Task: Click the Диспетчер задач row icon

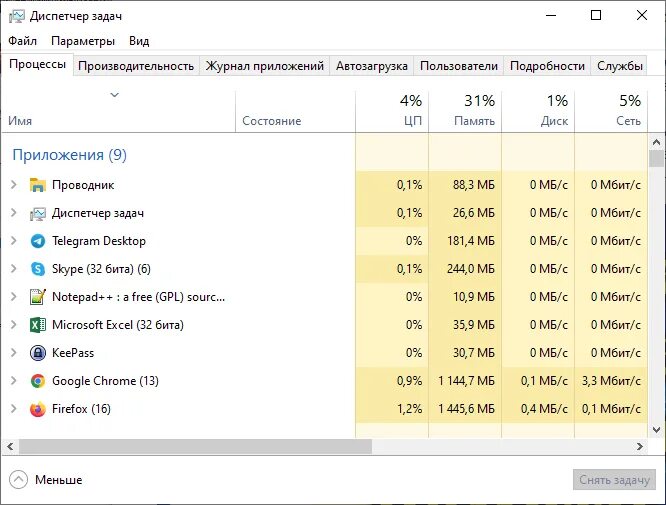Action: coord(37,213)
